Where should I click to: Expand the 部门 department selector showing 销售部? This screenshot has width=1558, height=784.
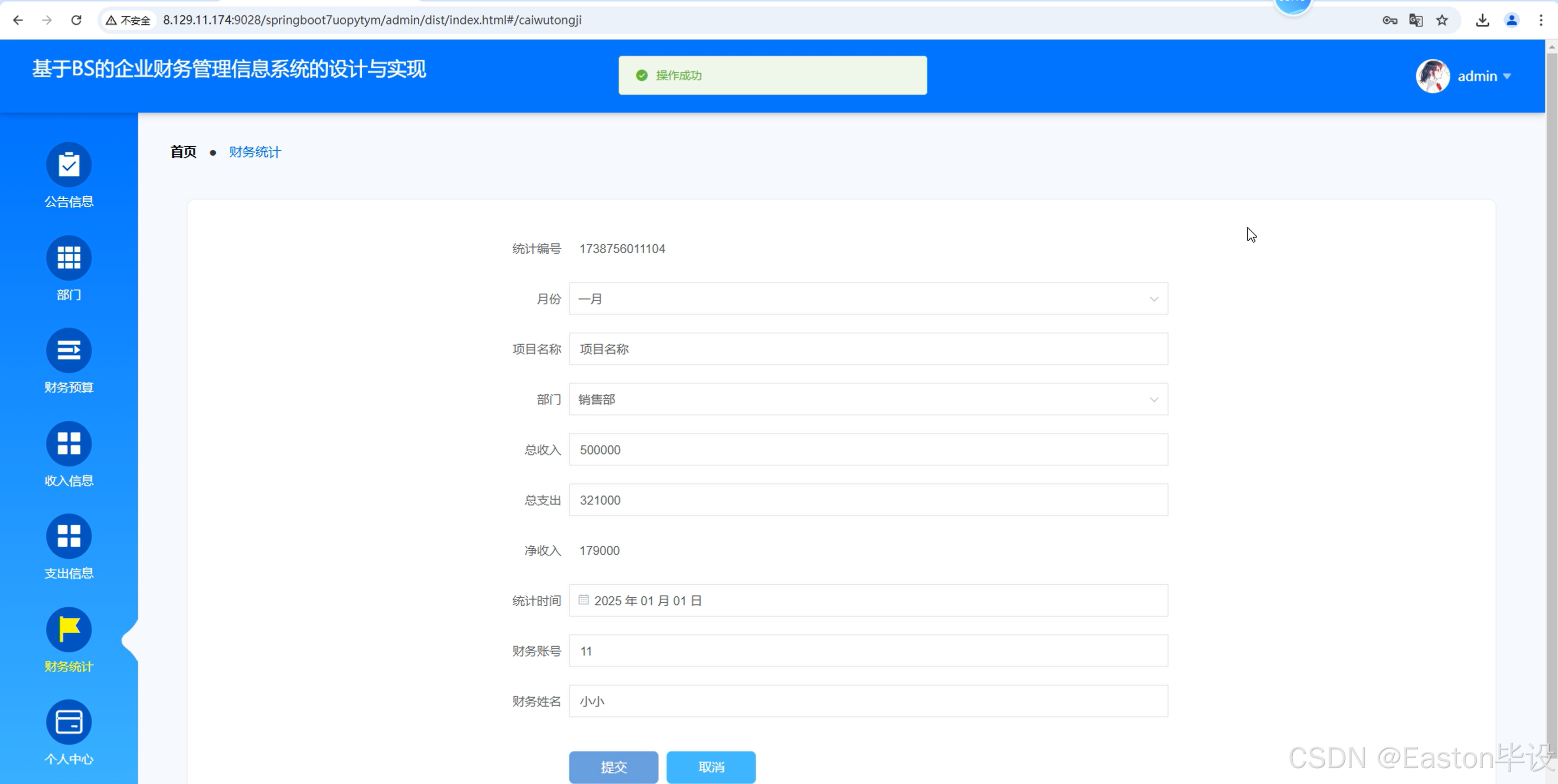click(x=1153, y=399)
